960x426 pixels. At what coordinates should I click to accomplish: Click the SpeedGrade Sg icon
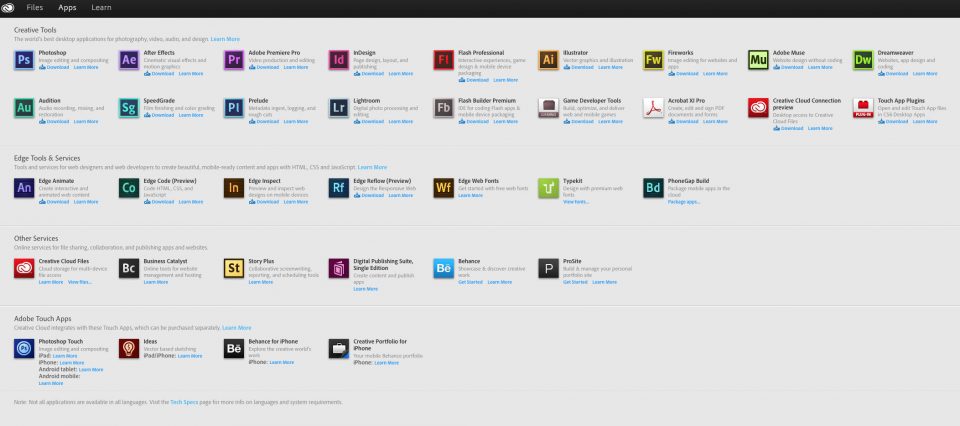(x=129, y=108)
